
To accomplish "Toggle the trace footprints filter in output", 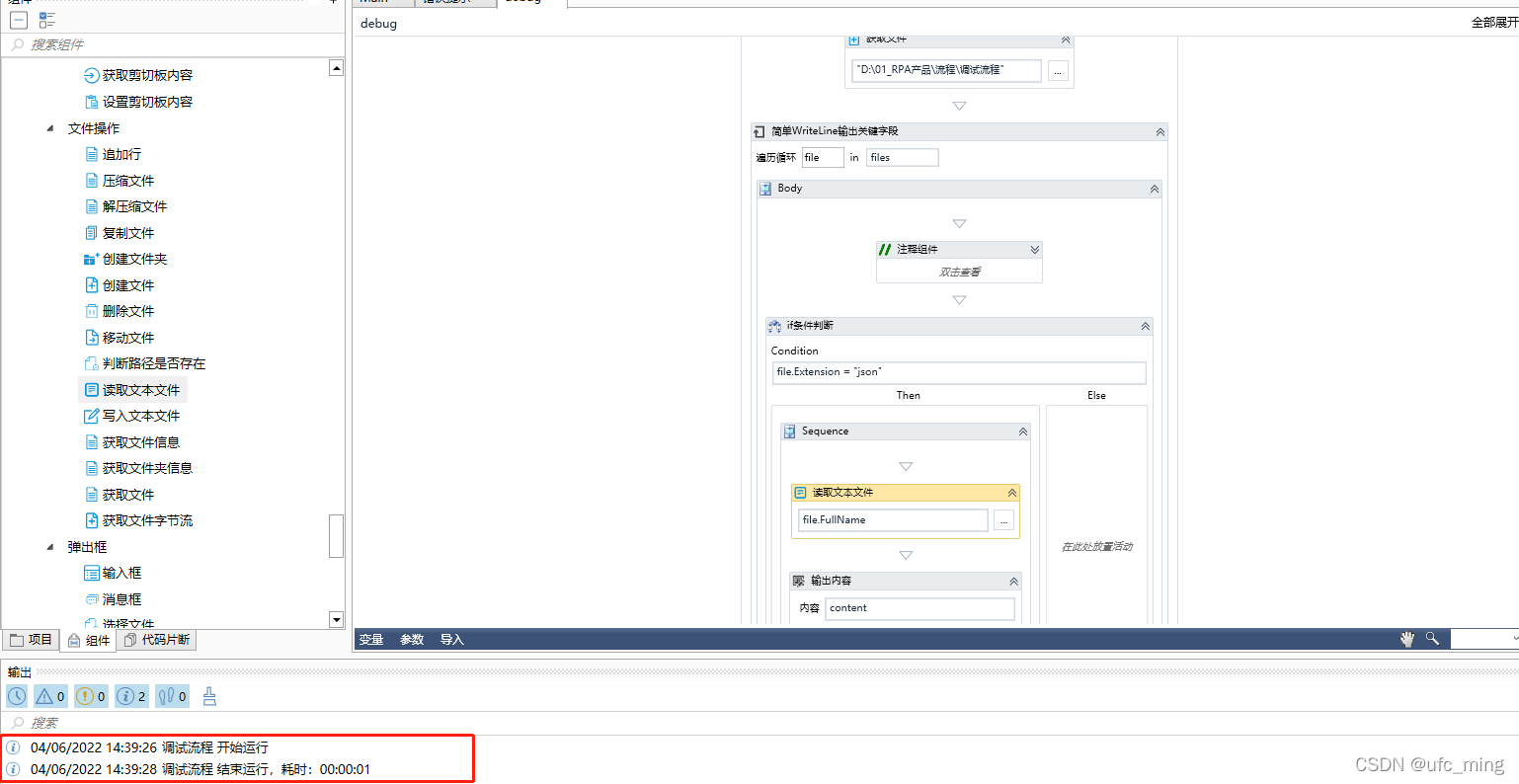I will pos(172,696).
